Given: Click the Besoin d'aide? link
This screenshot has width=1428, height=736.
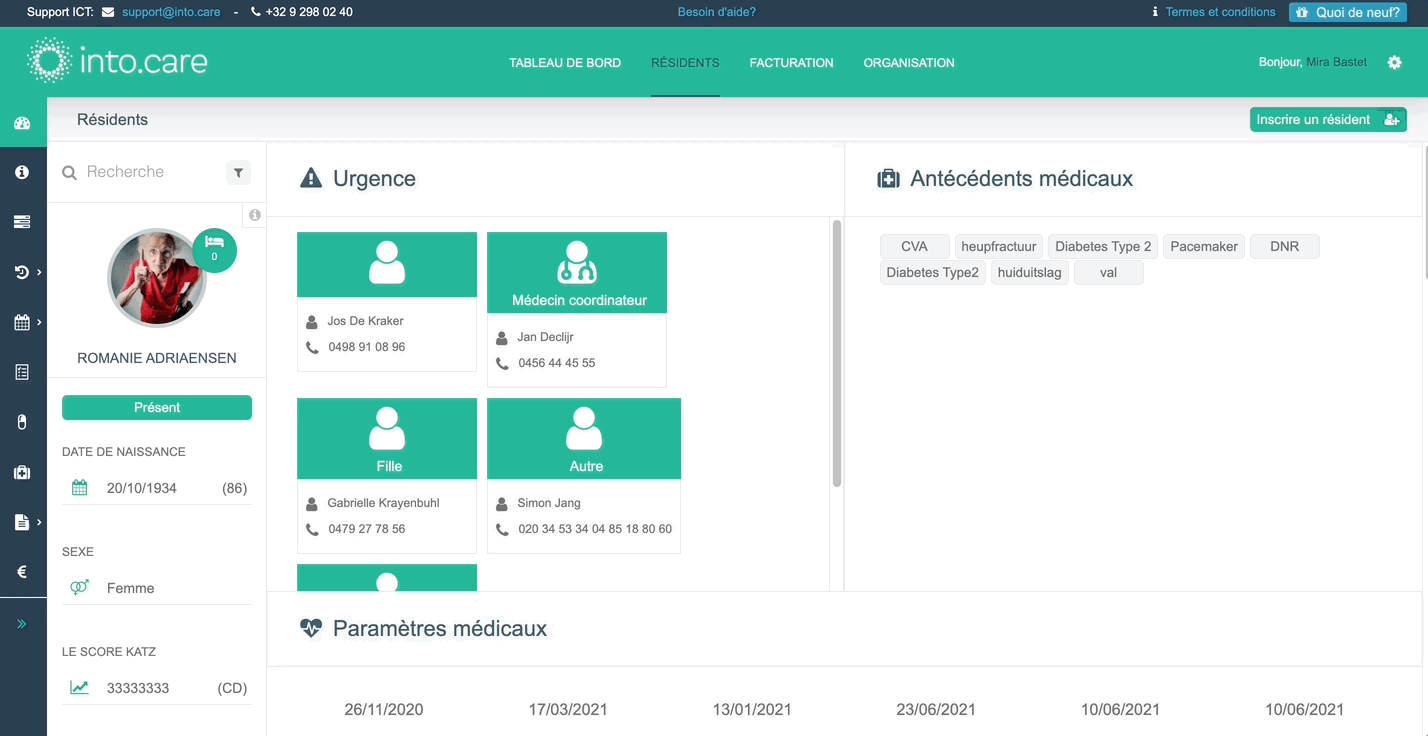Looking at the screenshot, I should pos(717,12).
